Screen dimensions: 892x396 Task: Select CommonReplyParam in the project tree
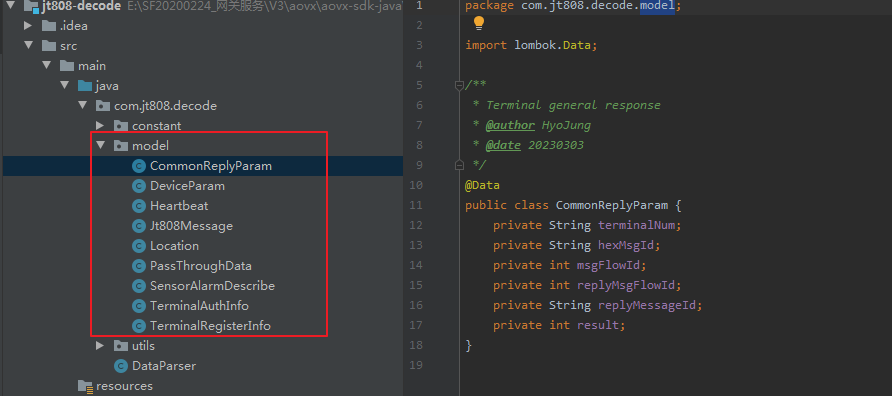(x=211, y=166)
